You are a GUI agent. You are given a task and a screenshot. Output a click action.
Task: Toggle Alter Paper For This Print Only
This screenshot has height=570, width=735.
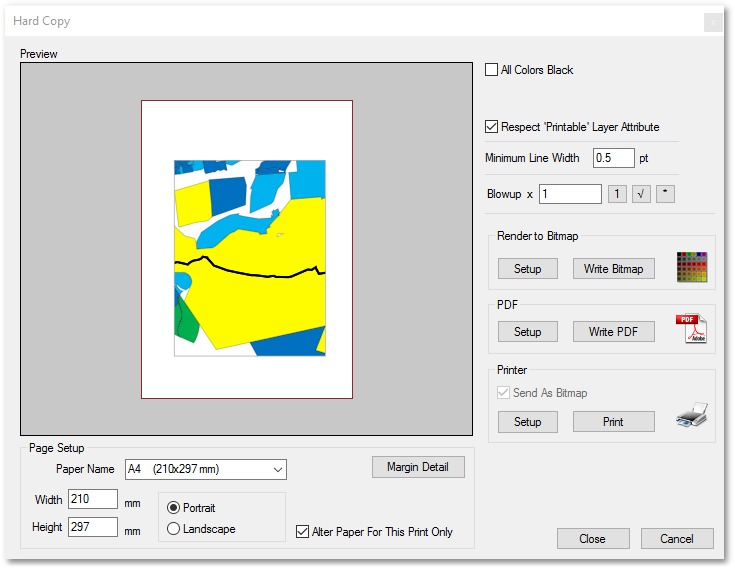click(302, 532)
